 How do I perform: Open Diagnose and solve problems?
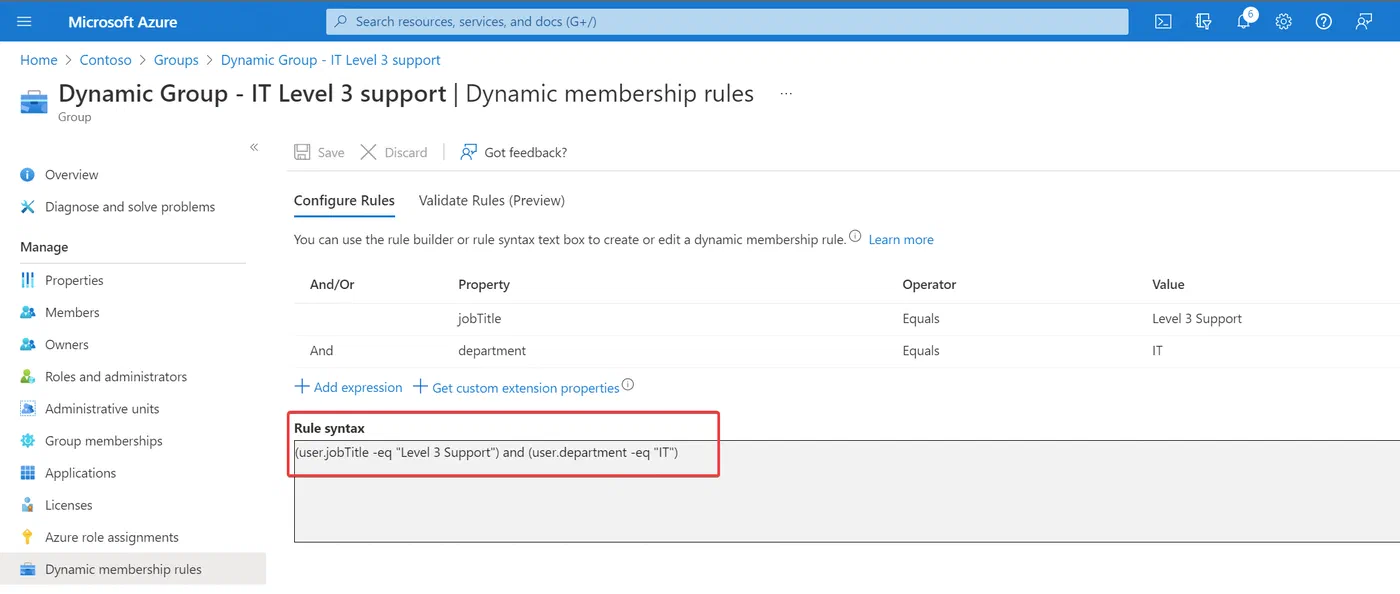pyautogui.click(x=130, y=207)
